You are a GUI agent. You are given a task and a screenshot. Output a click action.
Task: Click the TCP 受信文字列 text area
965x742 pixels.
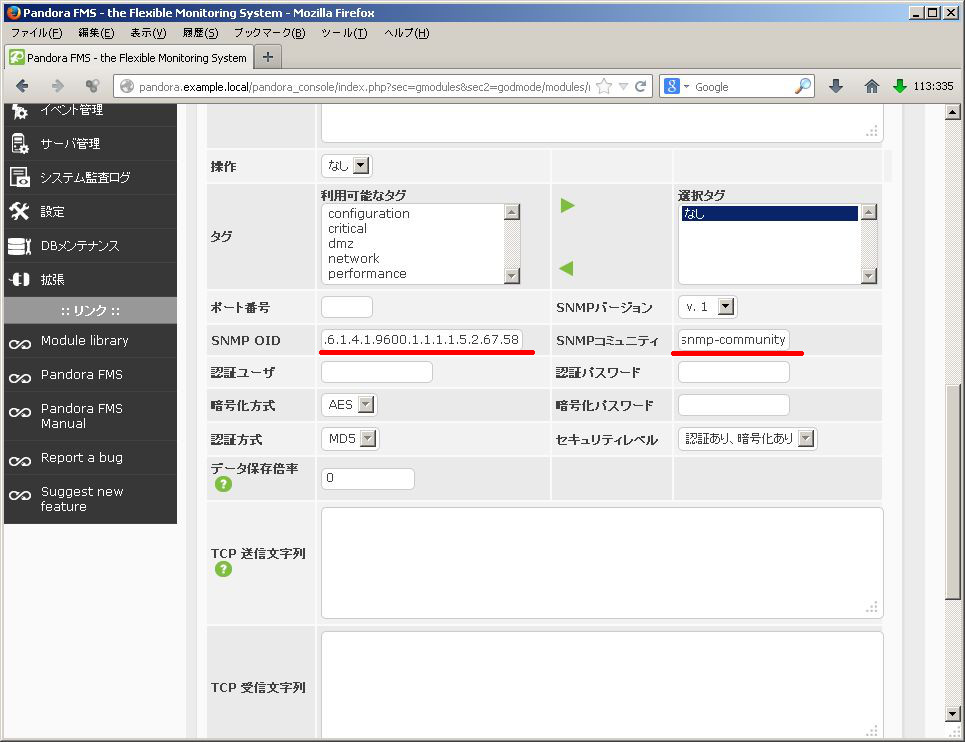coord(603,685)
